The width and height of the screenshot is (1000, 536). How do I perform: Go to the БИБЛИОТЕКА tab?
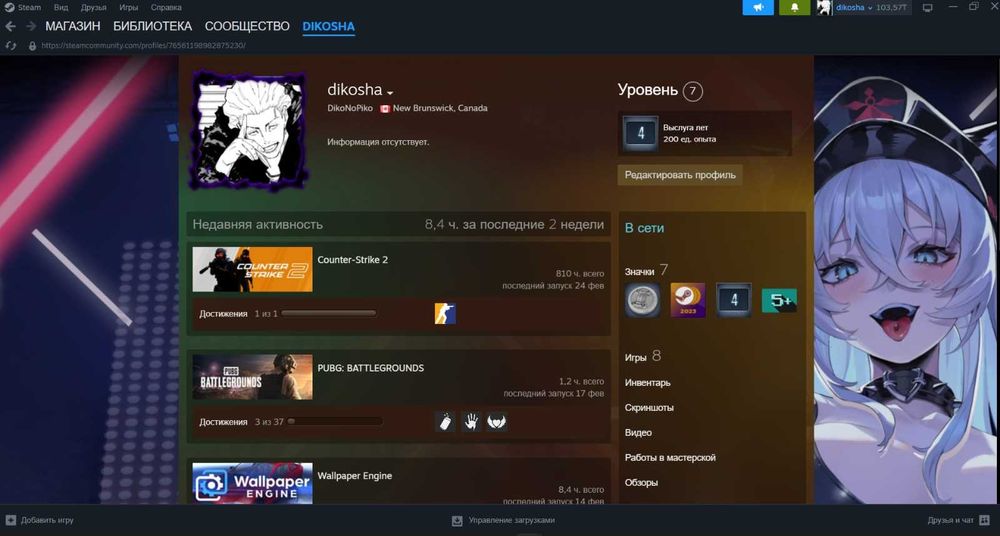point(152,27)
